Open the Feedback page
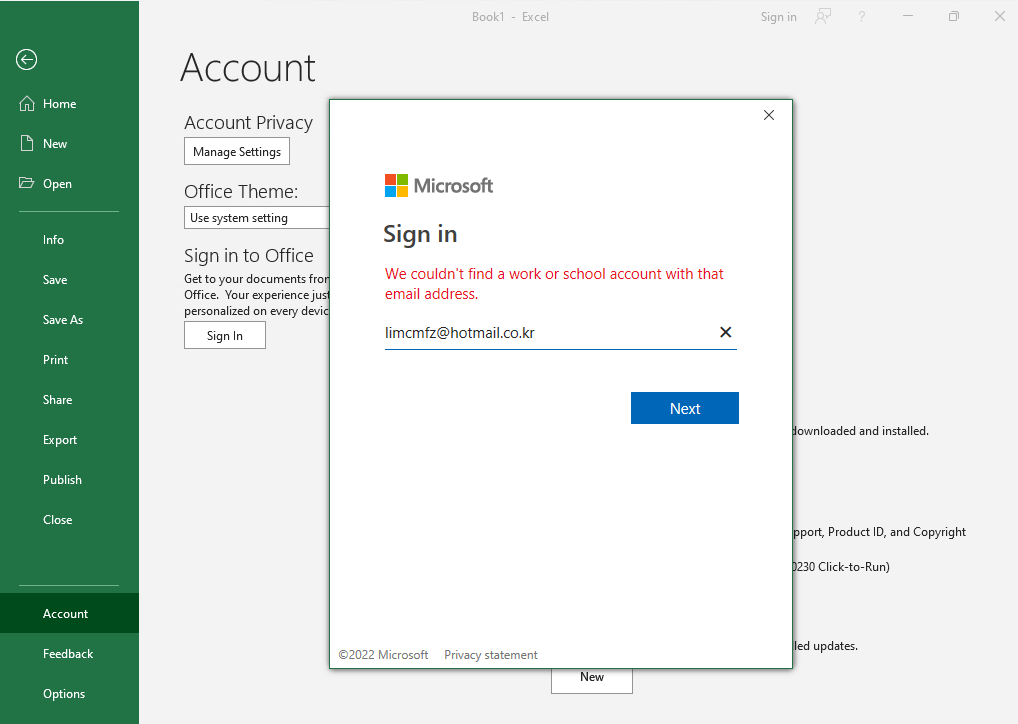This screenshot has width=1018, height=724. [x=69, y=654]
